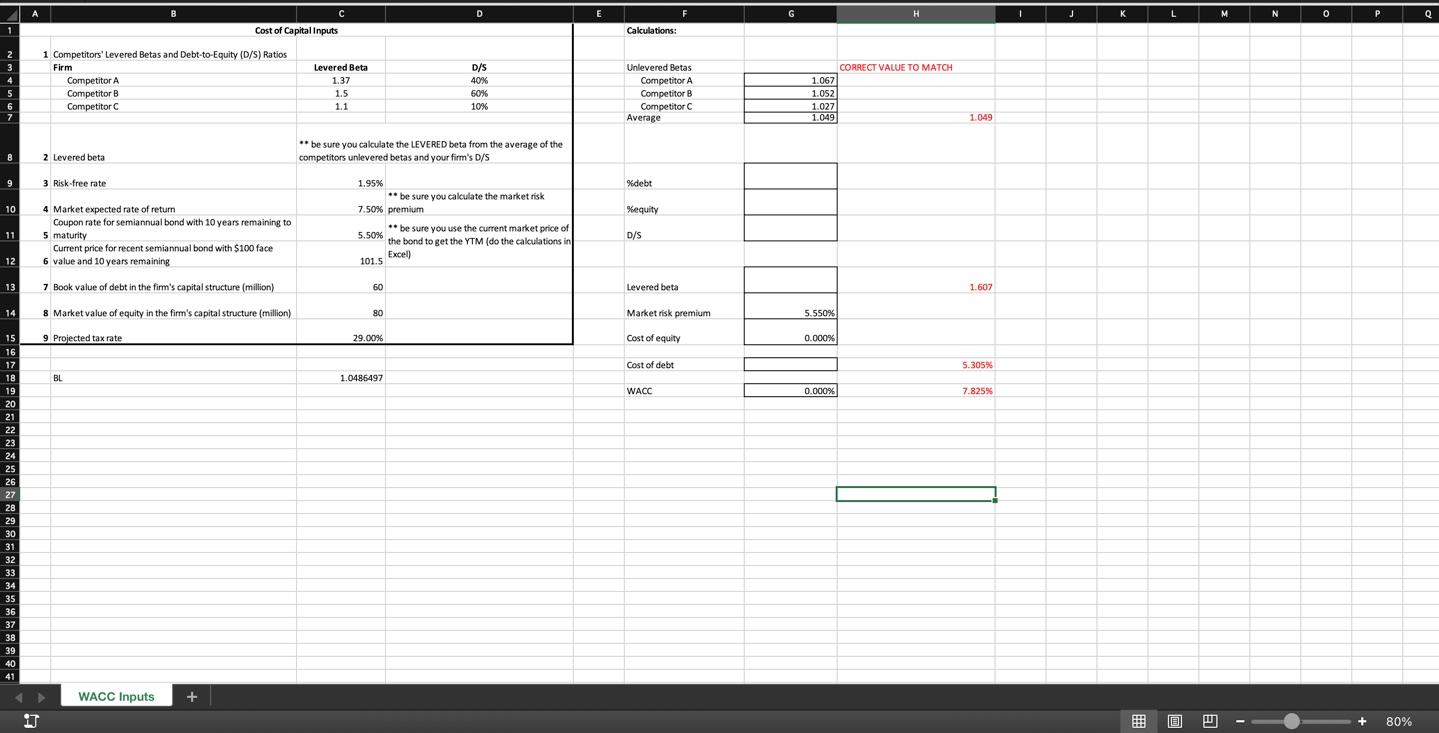Screen dimensions: 1439x733
Task: Select the 60% D/S ratio cell
Action: tap(479, 93)
